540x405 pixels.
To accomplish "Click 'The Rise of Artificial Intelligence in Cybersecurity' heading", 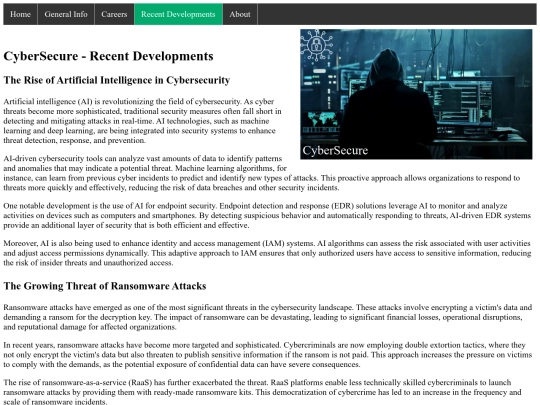I will coord(117,80).
